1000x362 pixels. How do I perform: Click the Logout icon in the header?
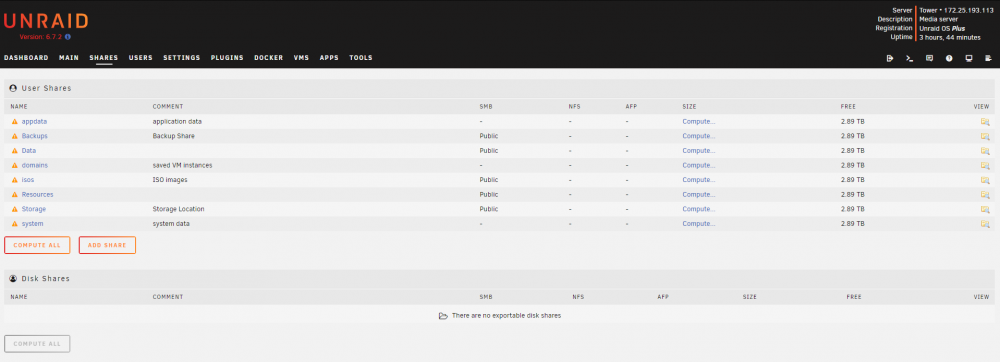pyautogui.click(x=890, y=58)
